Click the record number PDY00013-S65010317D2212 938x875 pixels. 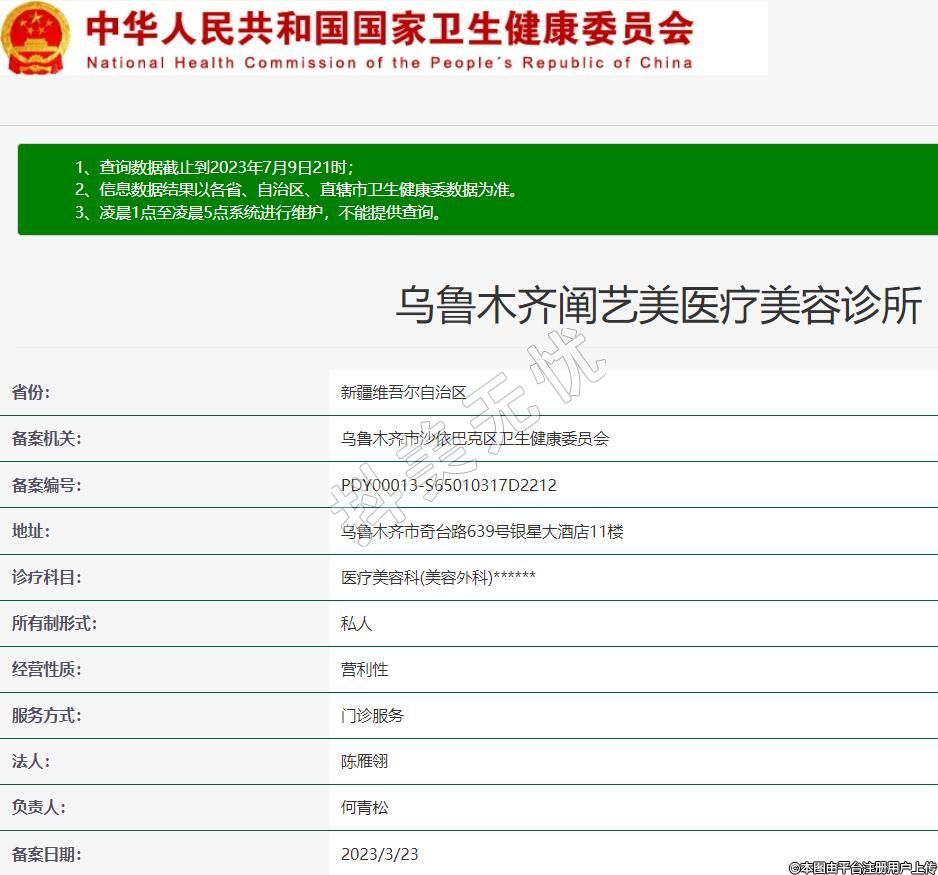(x=449, y=485)
